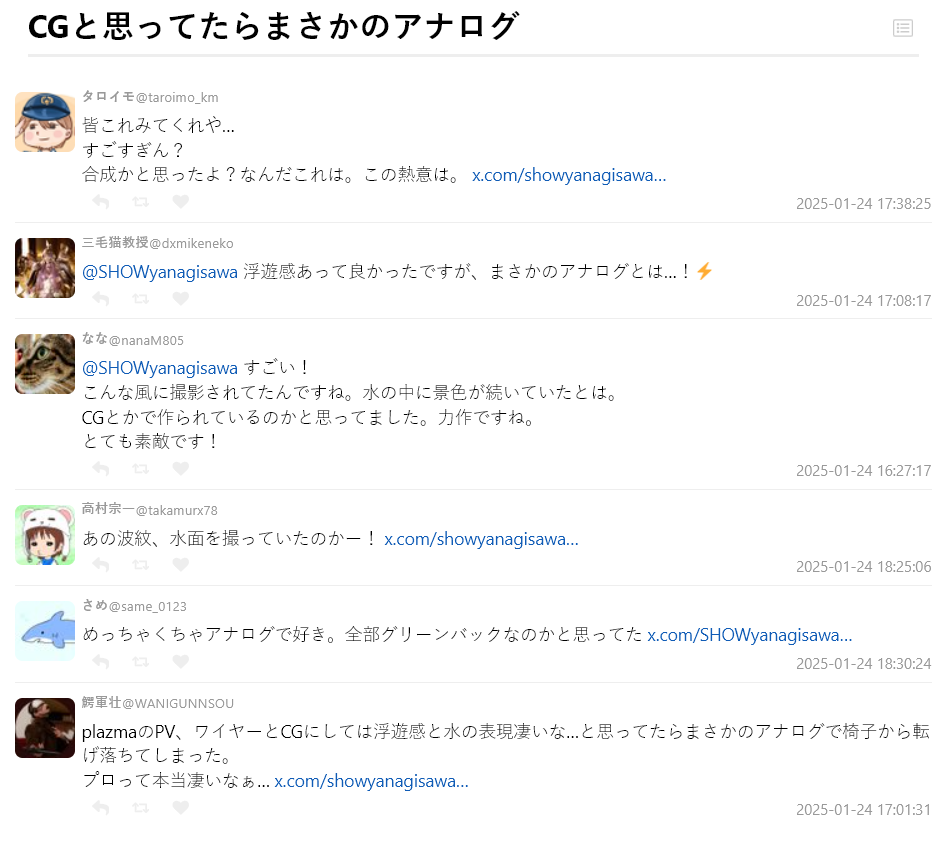Like nanaM805's tweet
Screen dimensions: 940x846
[x=180, y=468]
